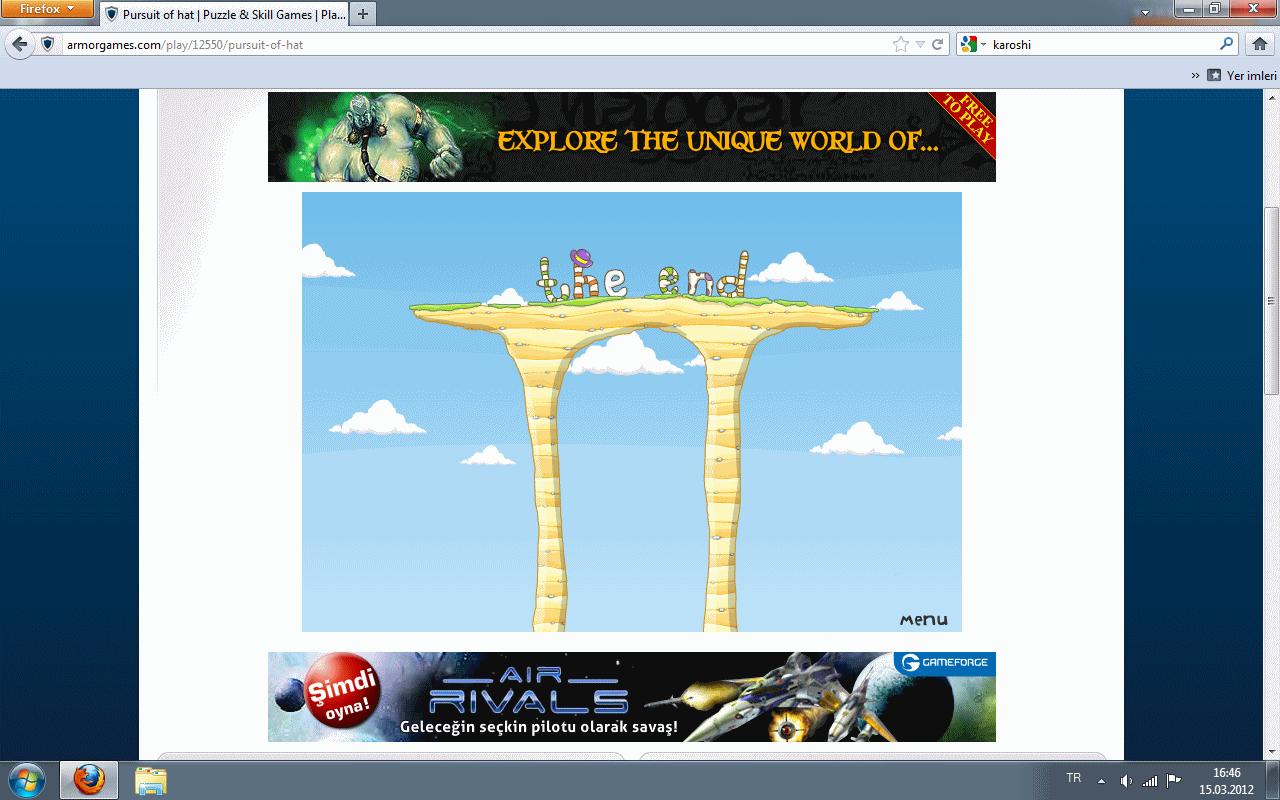Click the menu button in the game
The image size is (1280, 800).
tap(923, 619)
